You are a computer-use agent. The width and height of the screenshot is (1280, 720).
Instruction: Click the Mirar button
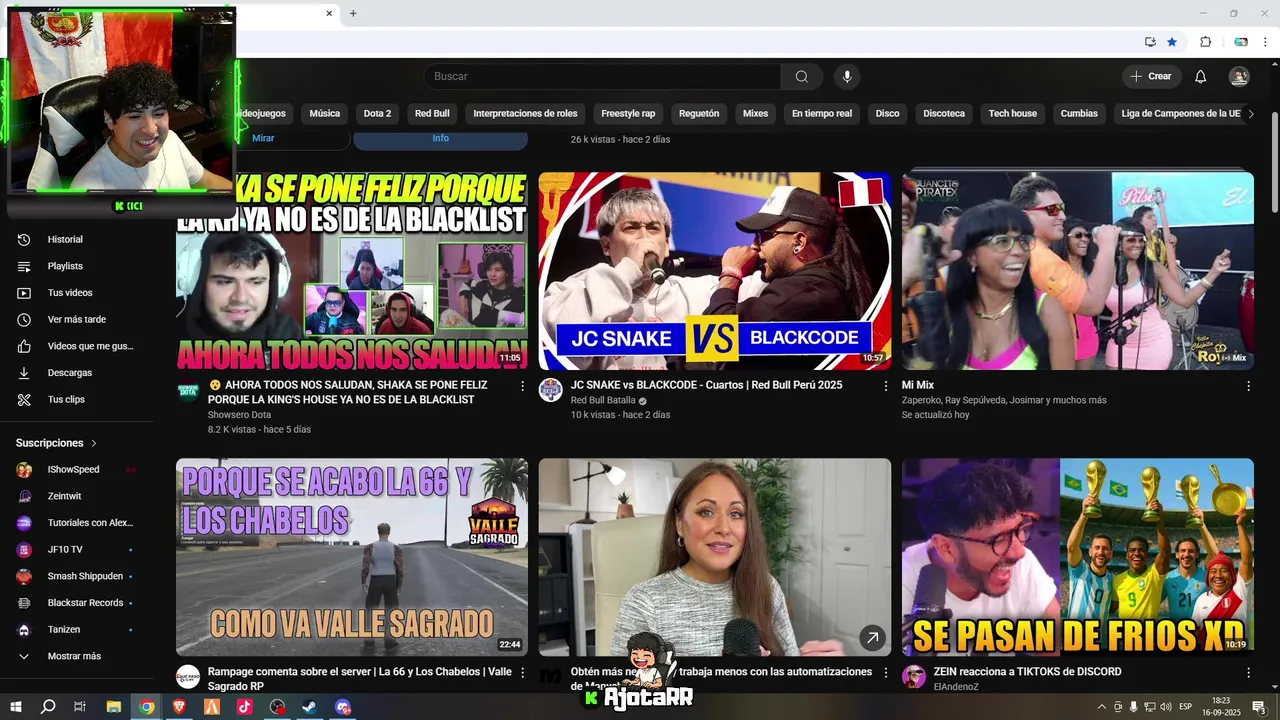tap(263, 139)
